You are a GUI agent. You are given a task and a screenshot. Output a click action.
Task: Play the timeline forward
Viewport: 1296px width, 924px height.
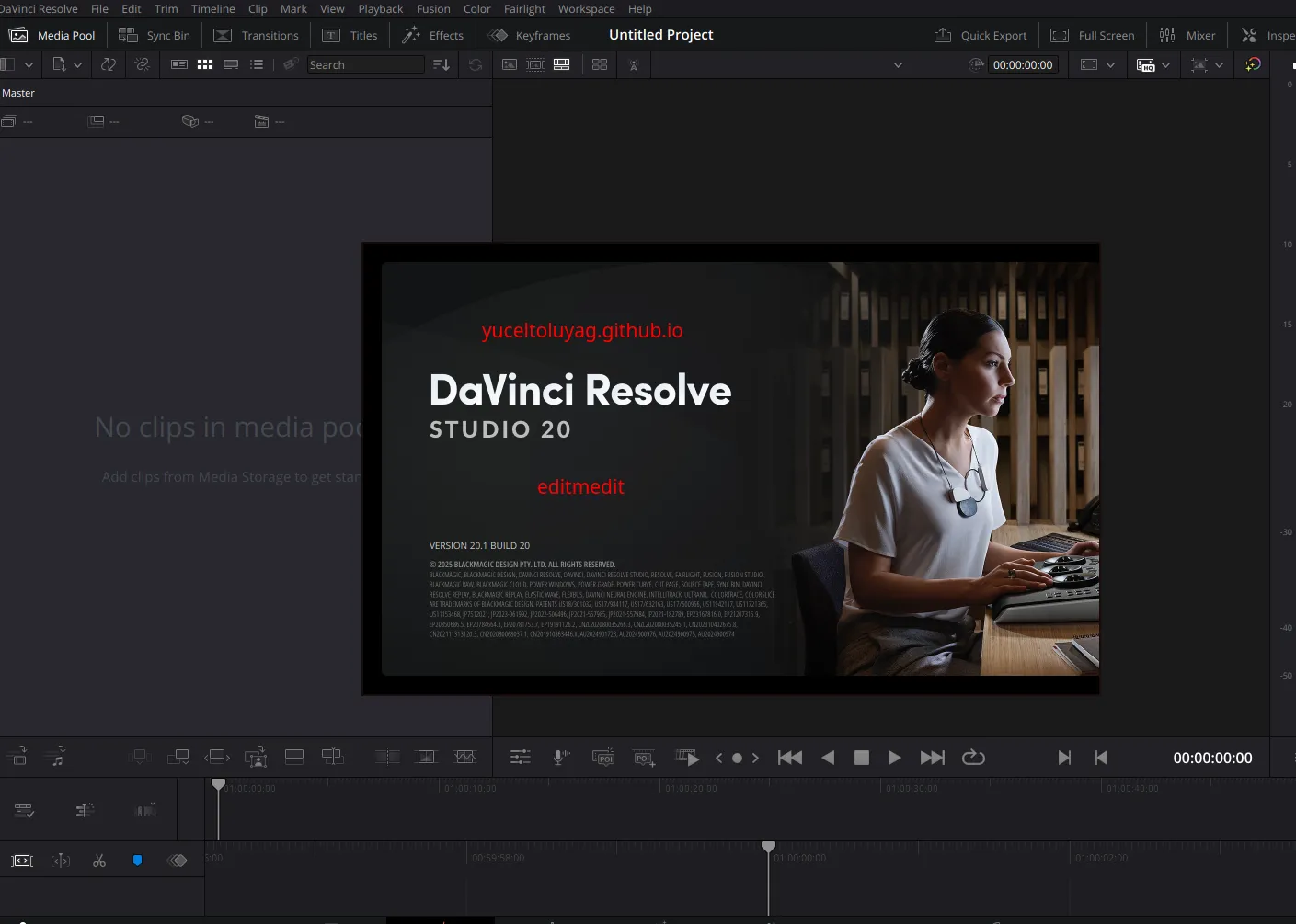coord(894,758)
